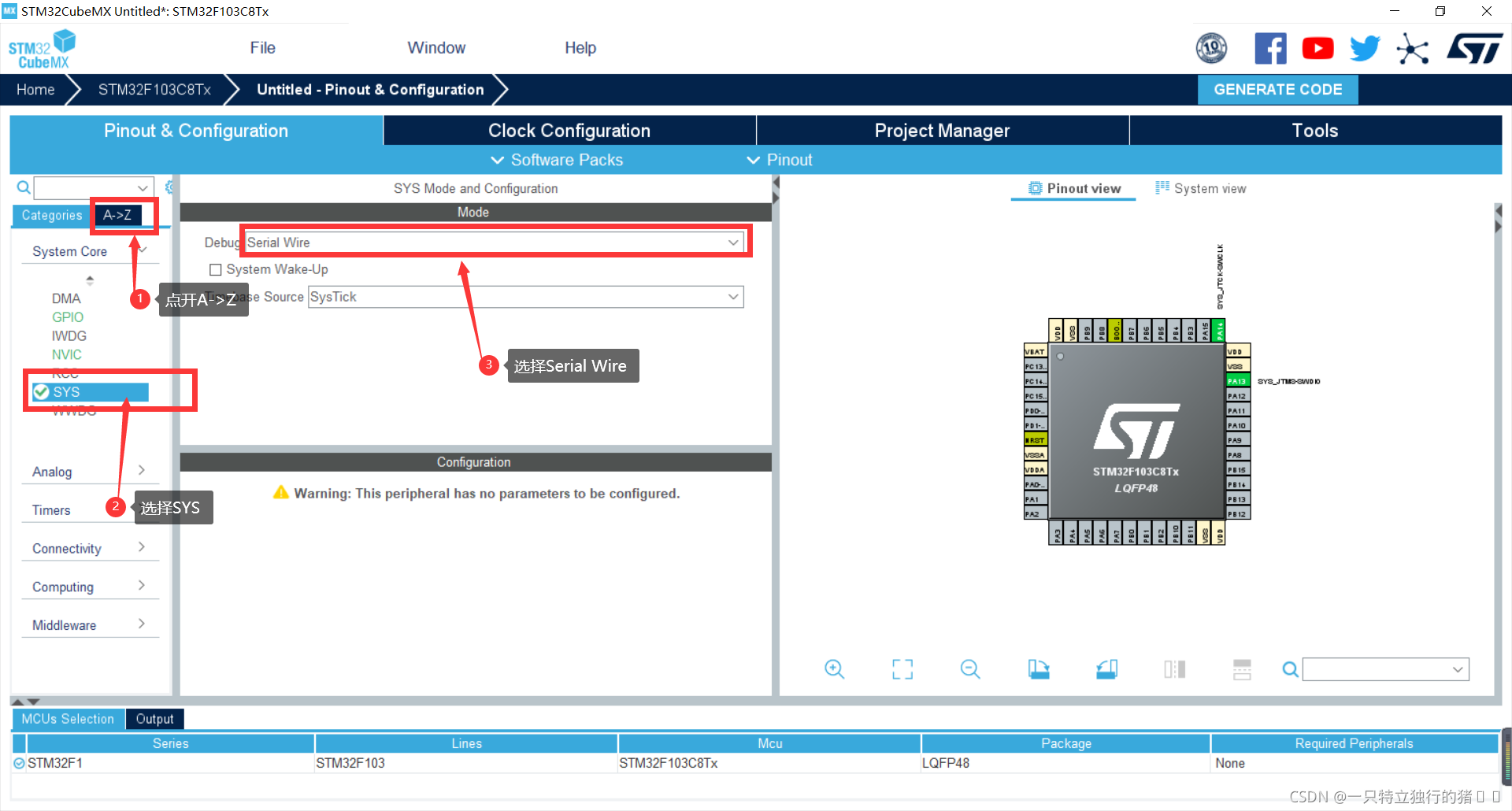The height and width of the screenshot is (811, 1512).
Task: Click the VBAT pin on the chip
Action: 1036,351
